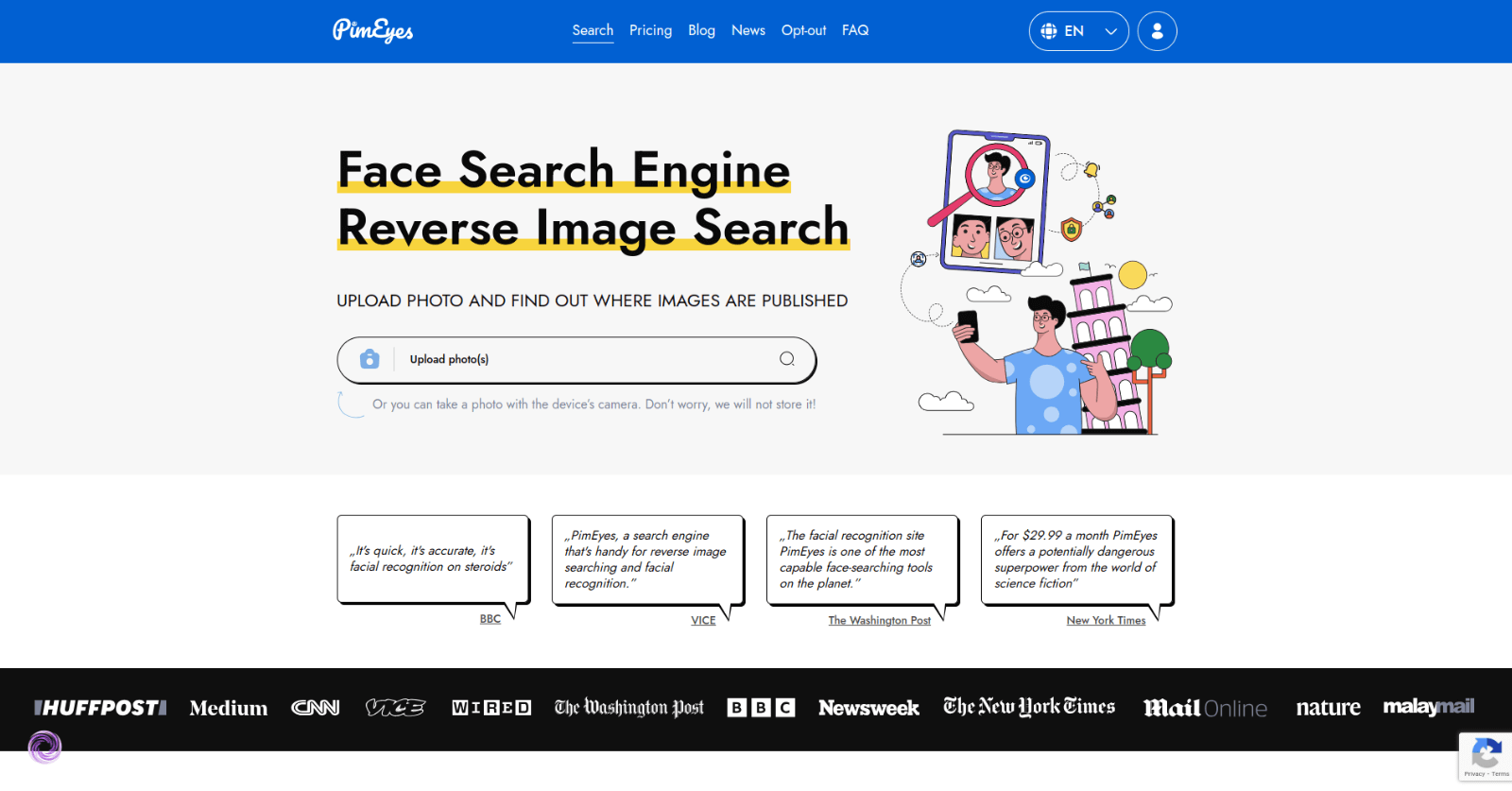Click the VICE logo in the black bar
Screen dimensions: 1512x791
coord(395,708)
